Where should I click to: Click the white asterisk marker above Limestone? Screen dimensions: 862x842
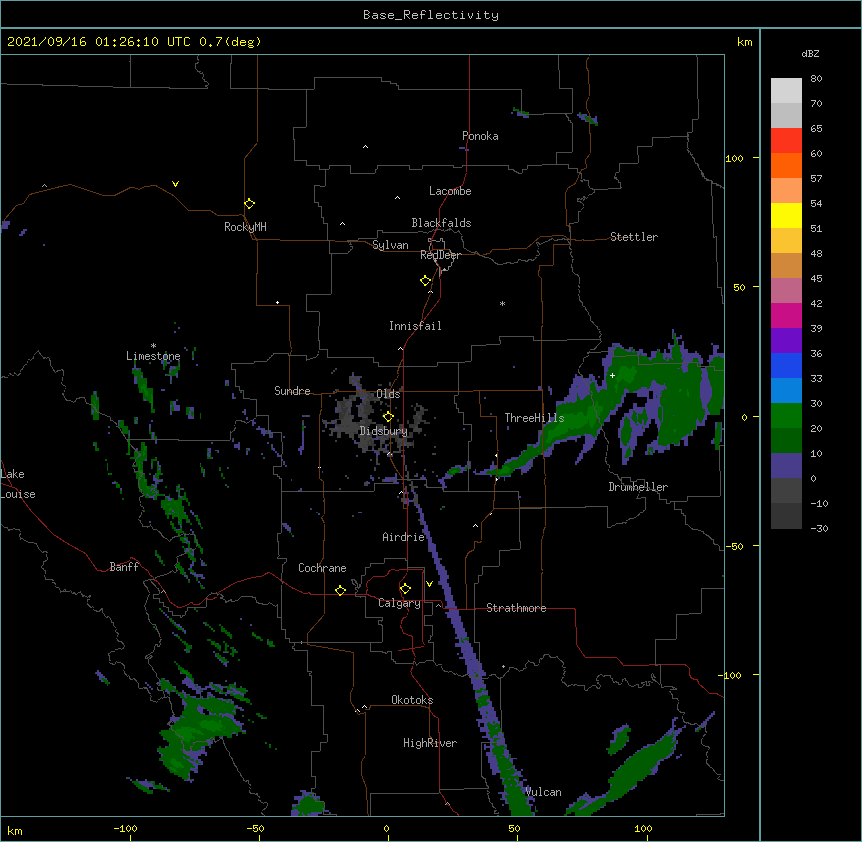[153, 346]
